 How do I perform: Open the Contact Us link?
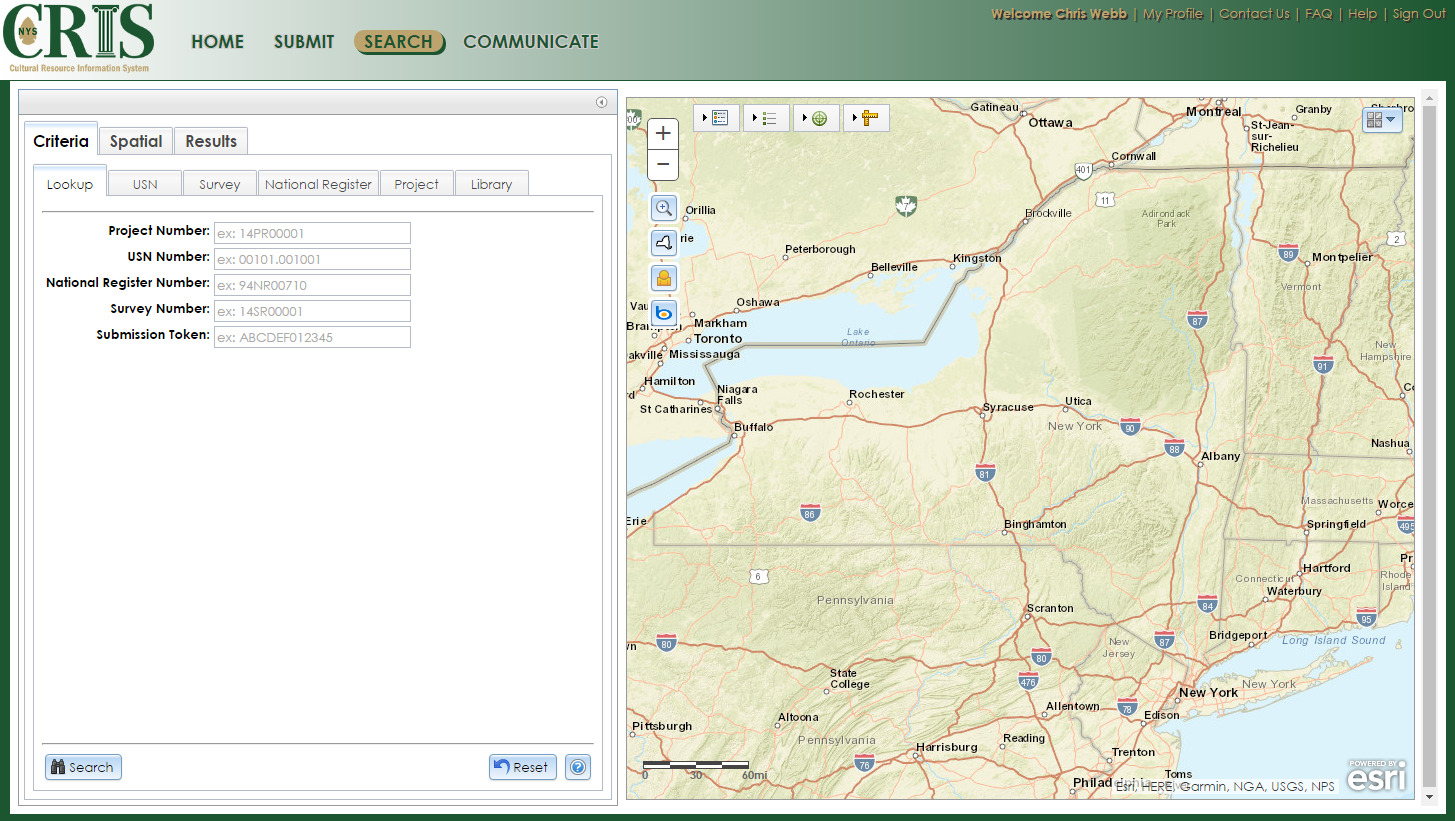tap(1254, 14)
